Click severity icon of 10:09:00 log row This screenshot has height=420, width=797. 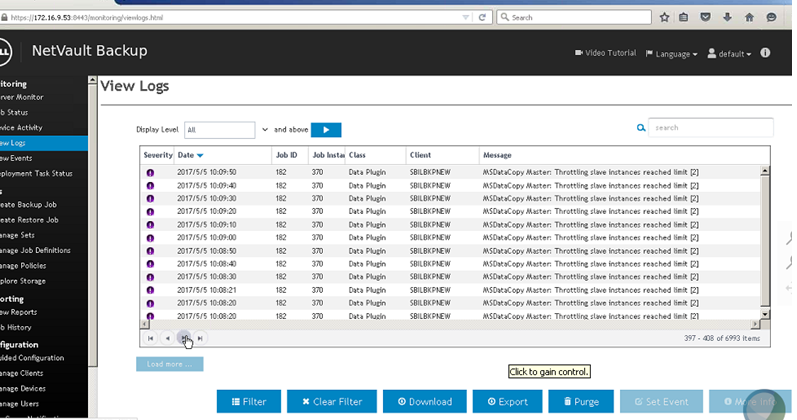[x=150, y=238]
